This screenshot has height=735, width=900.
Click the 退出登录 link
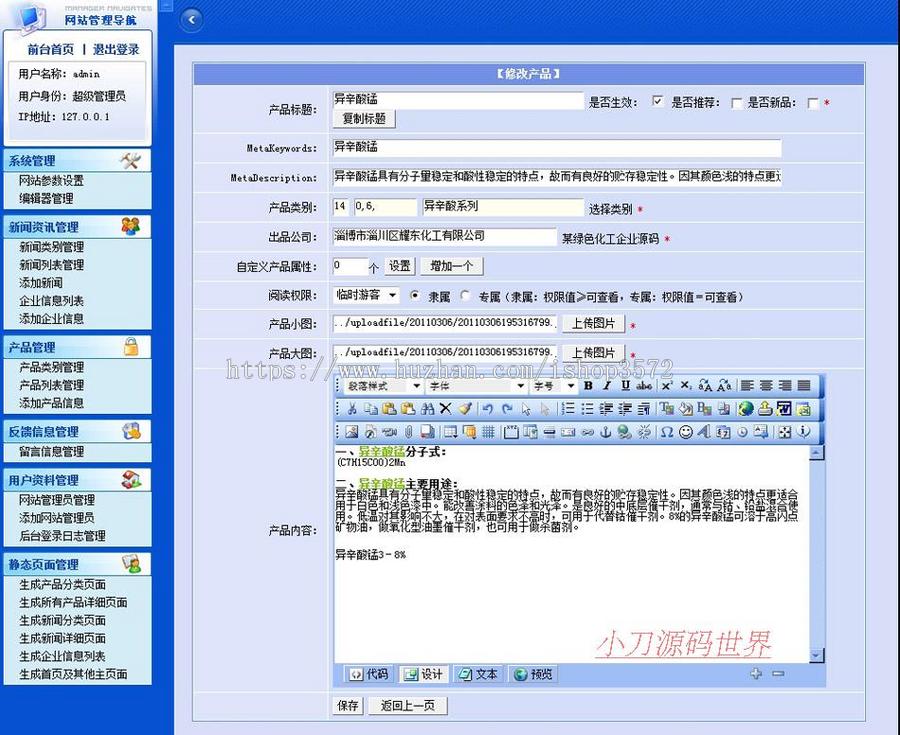[116, 49]
